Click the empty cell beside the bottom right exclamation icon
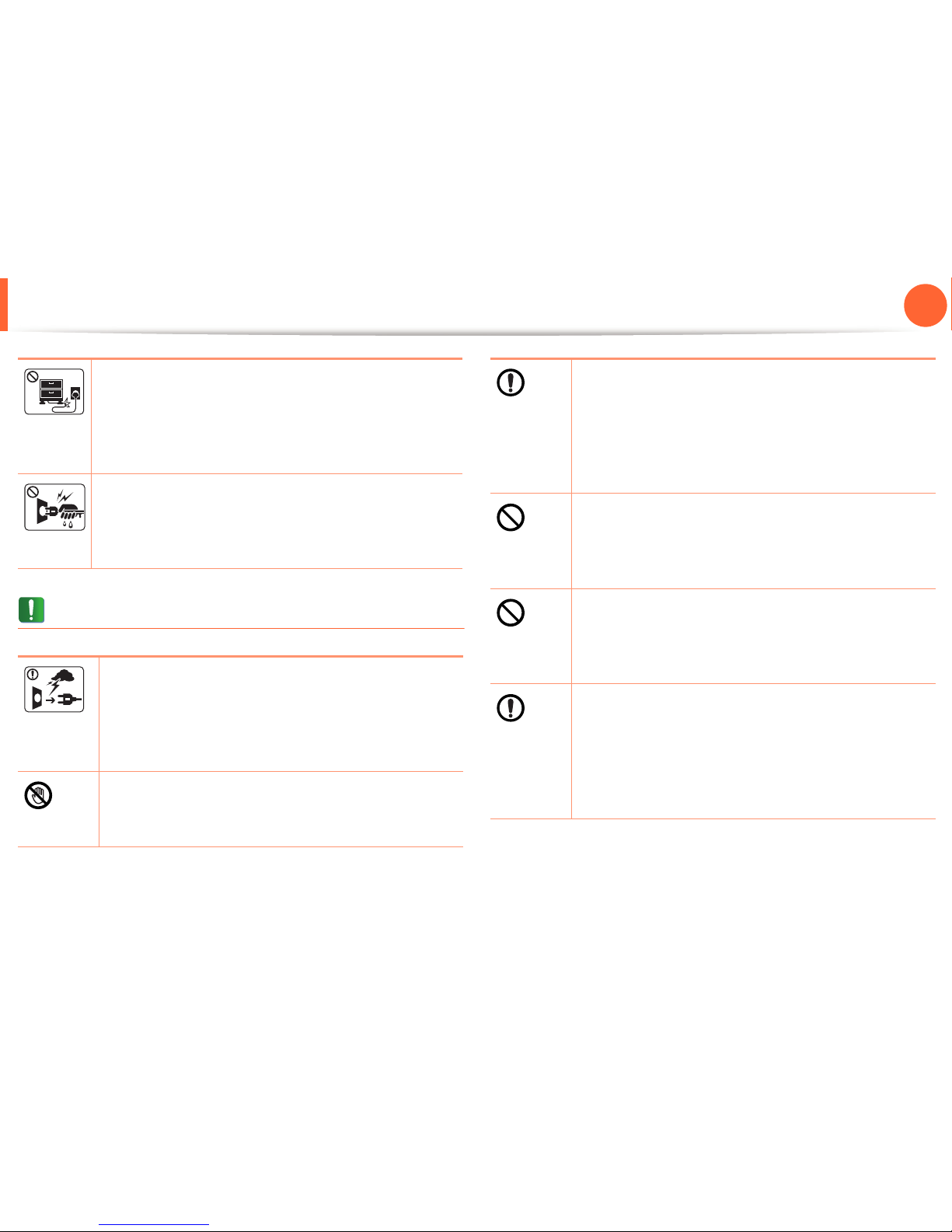952x1232 pixels. (x=753, y=751)
